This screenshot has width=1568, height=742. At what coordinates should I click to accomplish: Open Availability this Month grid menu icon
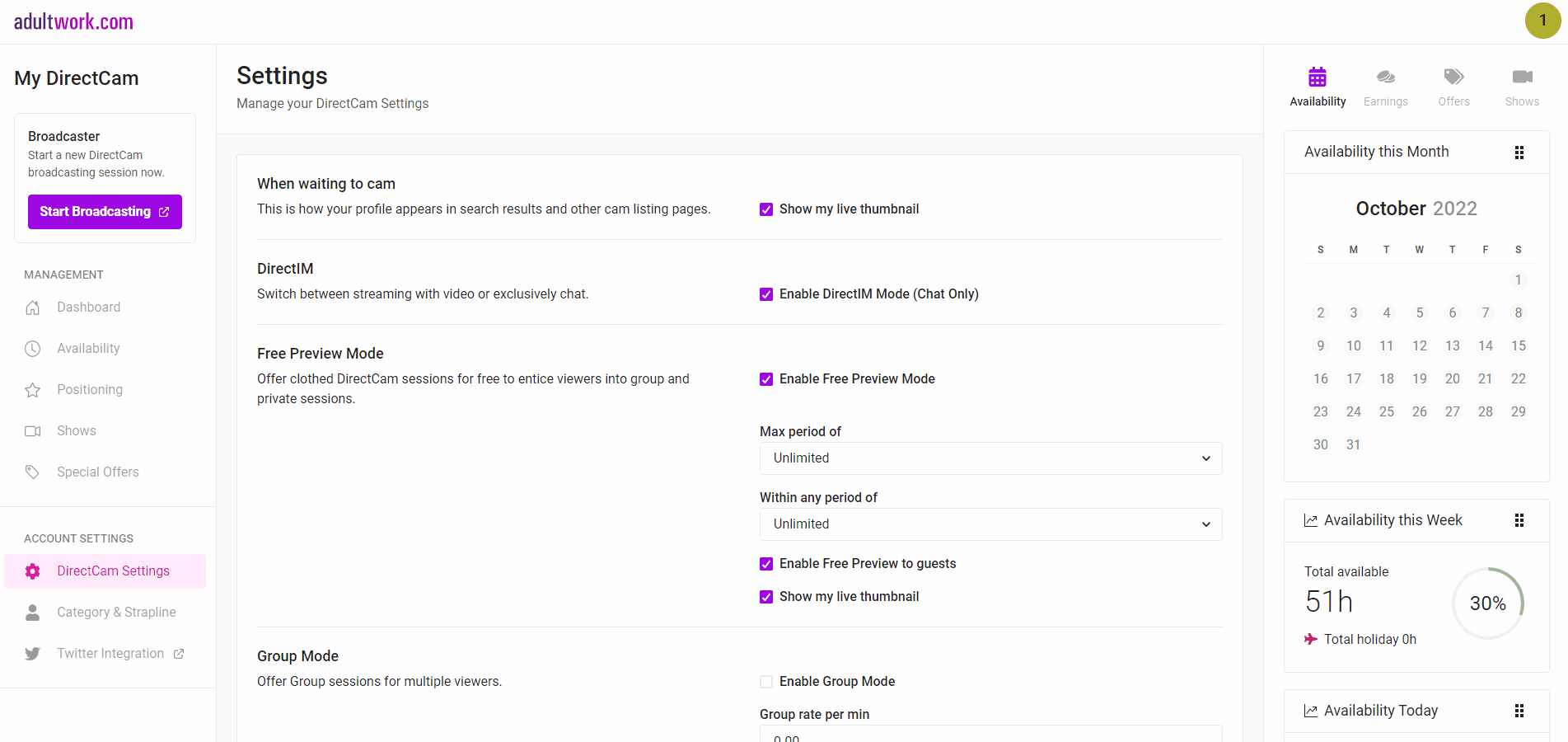(x=1519, y=153)
